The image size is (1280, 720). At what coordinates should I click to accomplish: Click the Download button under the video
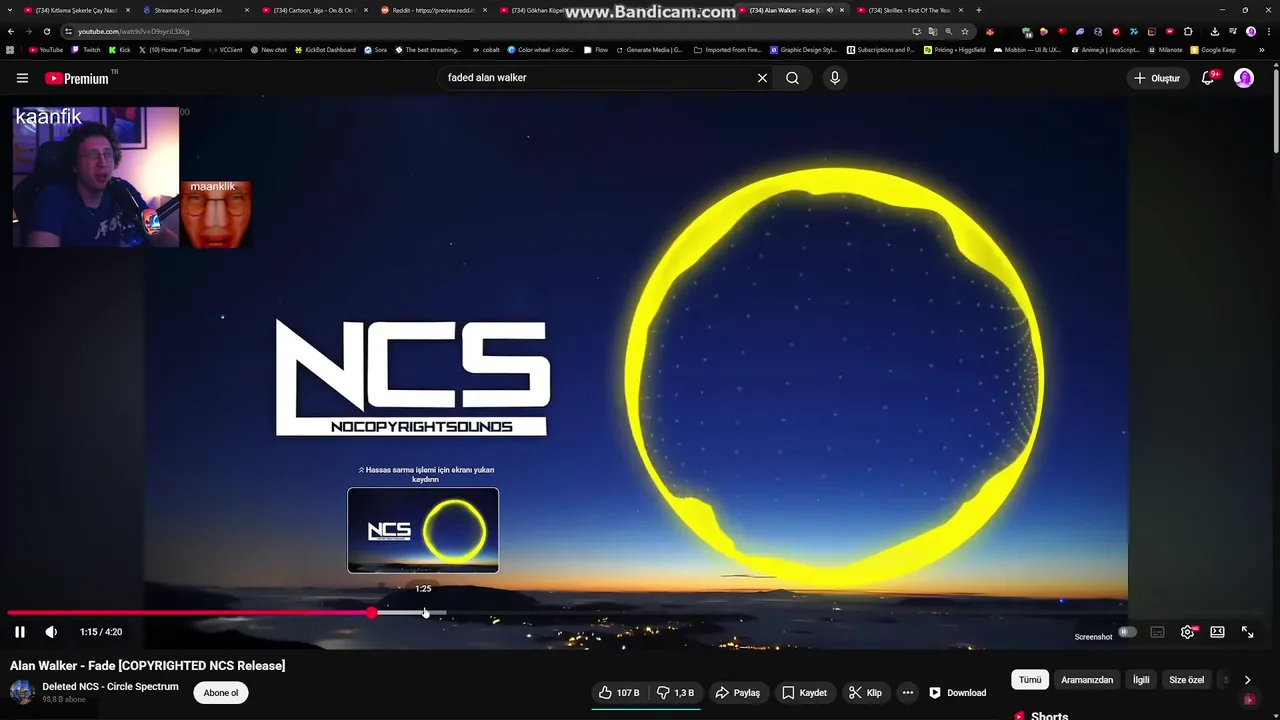coord(958,693)
